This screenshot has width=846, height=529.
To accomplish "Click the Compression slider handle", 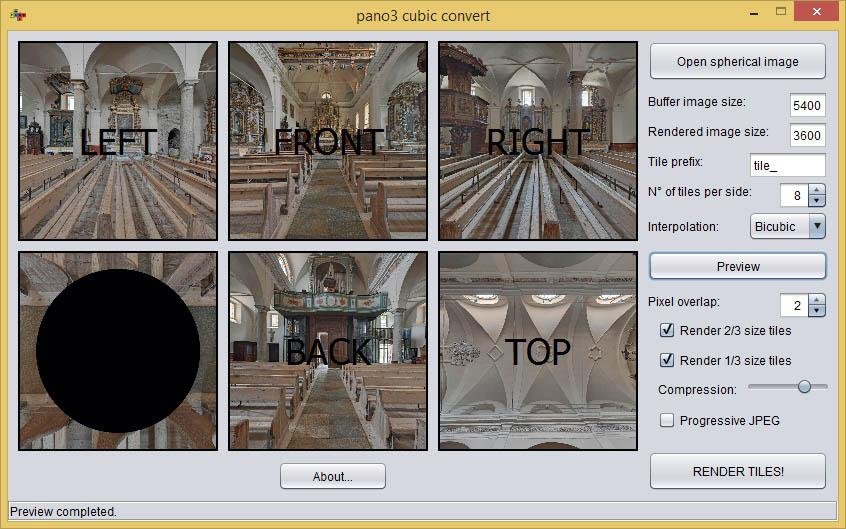I will (x=804, y=386).
